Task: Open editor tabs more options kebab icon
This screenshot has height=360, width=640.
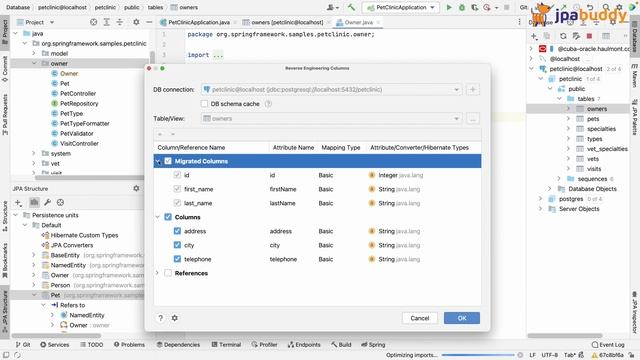Action: coord(519,22)
